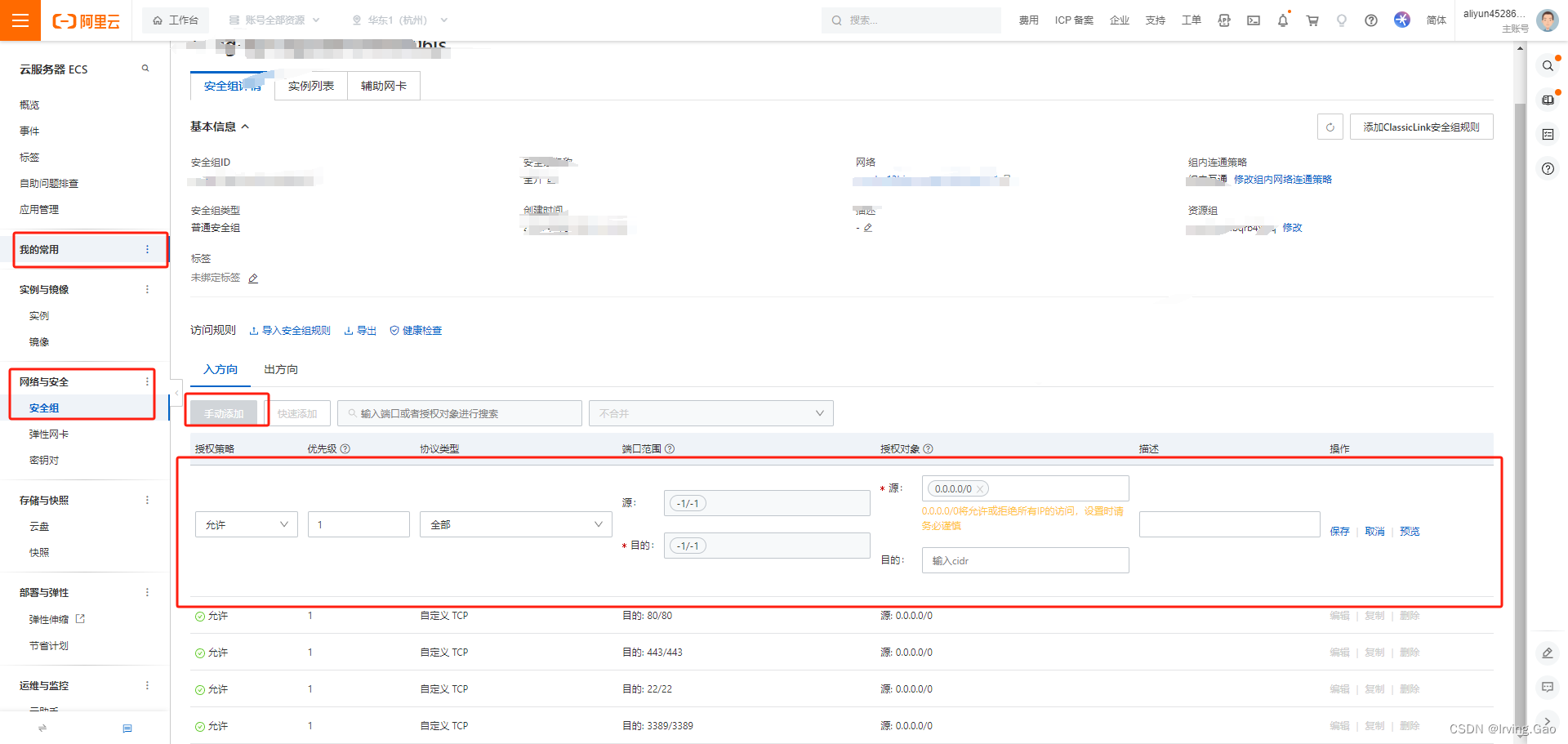Image resolution: width=1568 pixels, height=744 pixels.
Task: Open the 费用 menu
Action: (x=1028, y=20)
